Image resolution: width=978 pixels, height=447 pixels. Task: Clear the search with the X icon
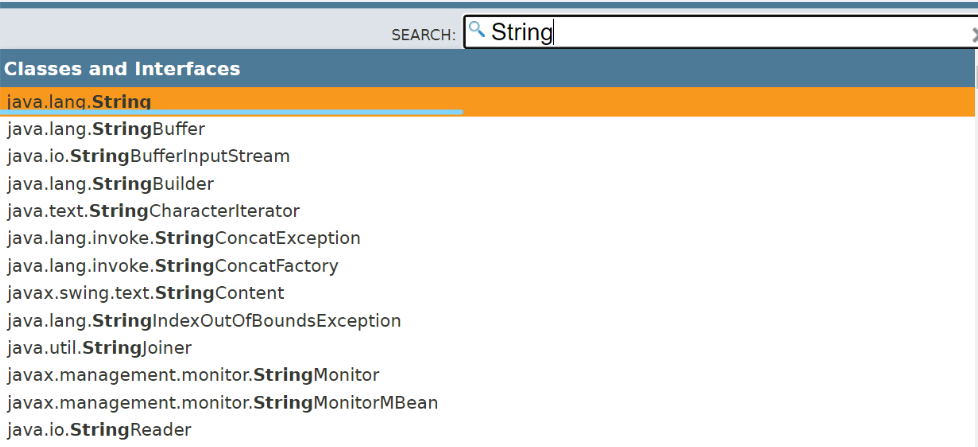click(x=974, y=34)
